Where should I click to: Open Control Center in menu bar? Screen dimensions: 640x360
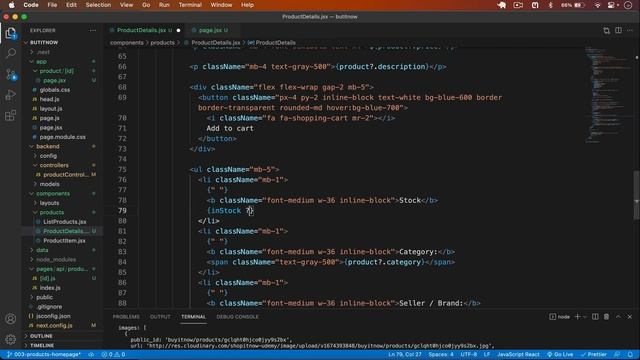(x=612, y=5)
